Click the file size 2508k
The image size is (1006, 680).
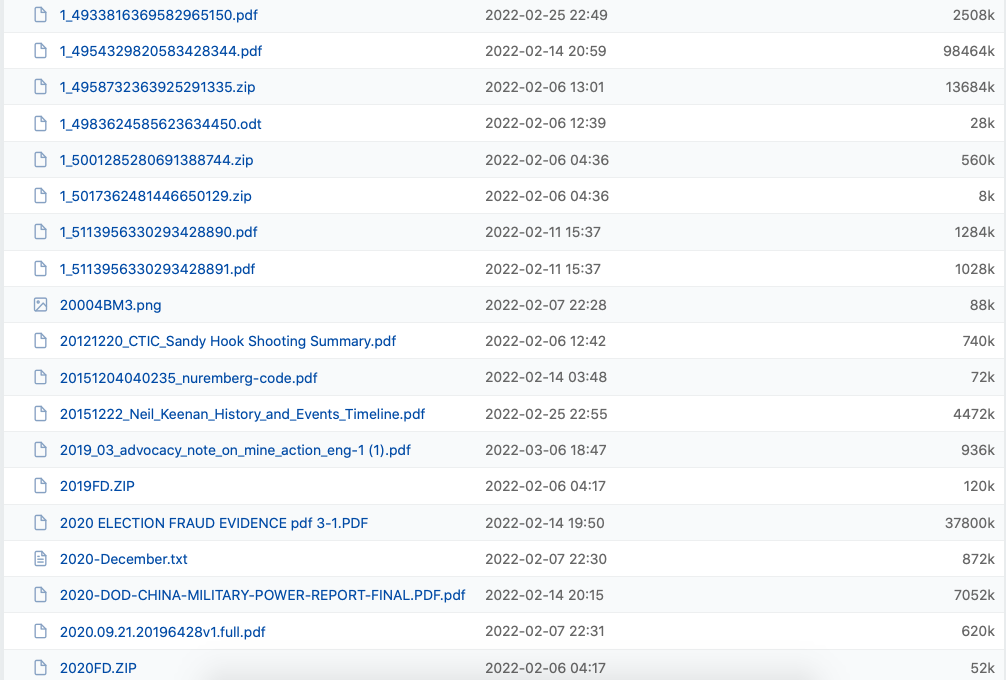click(973, 15)
